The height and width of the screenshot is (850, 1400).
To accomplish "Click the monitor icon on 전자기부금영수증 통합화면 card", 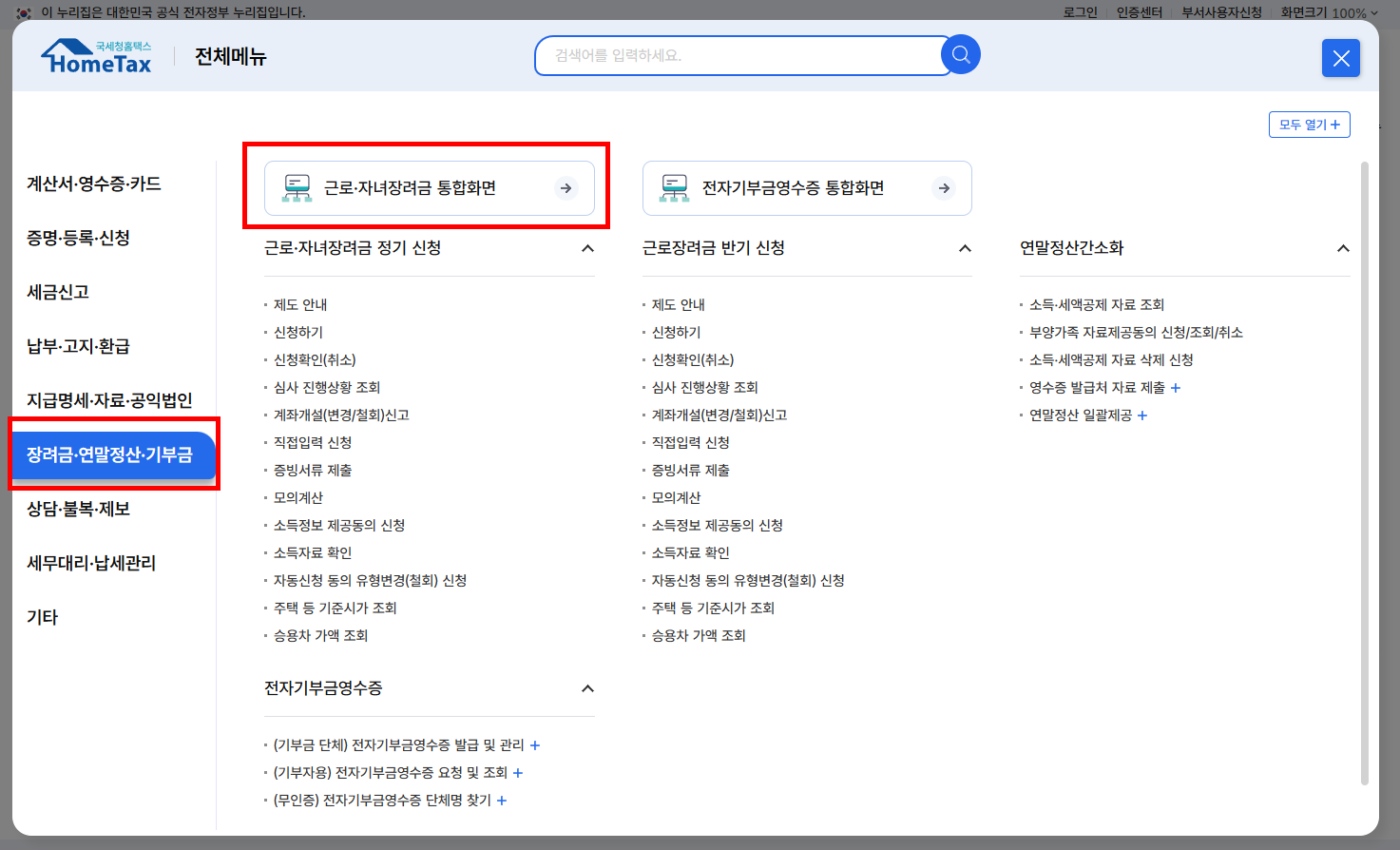I will tap(675, 187).
